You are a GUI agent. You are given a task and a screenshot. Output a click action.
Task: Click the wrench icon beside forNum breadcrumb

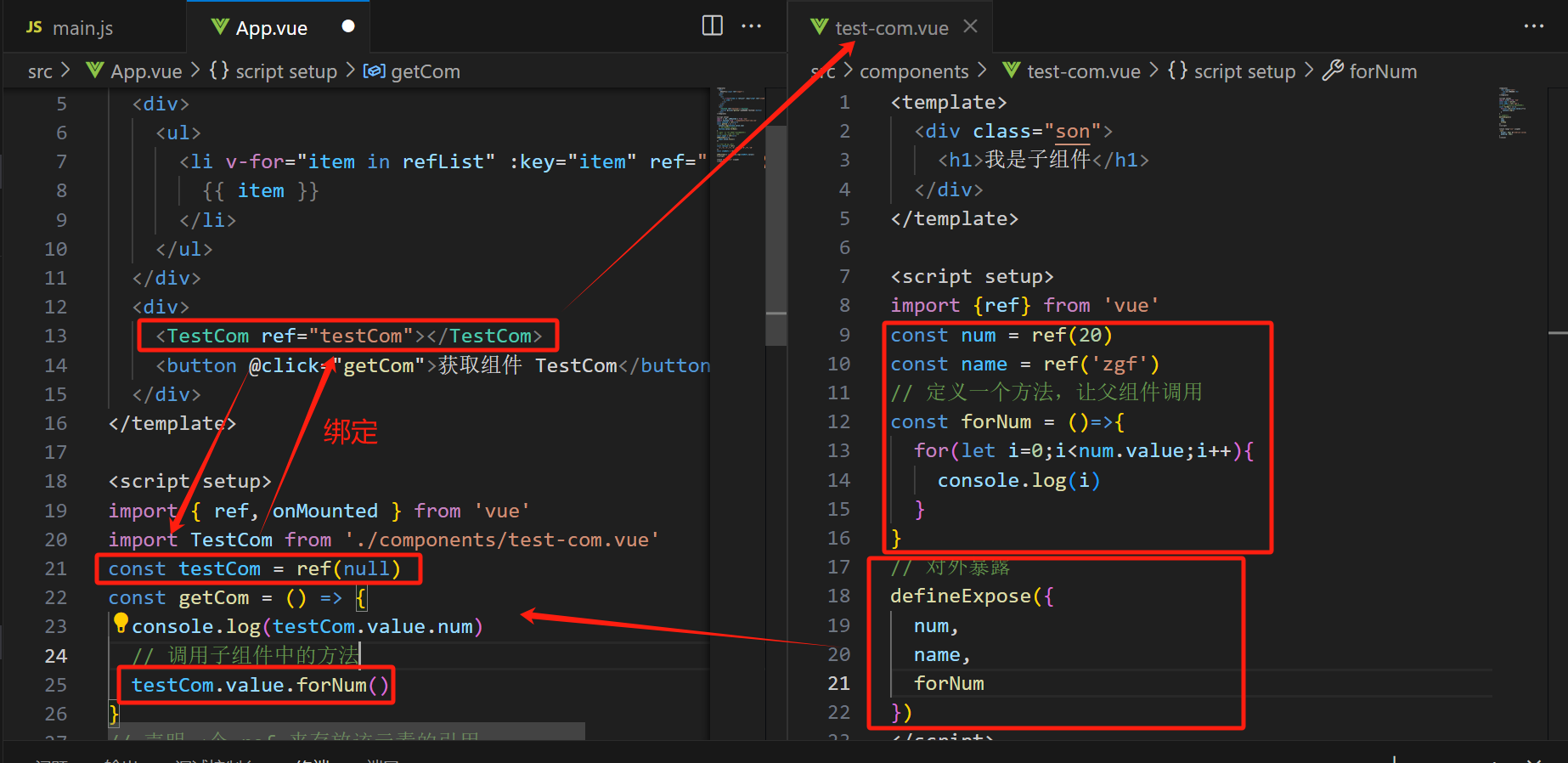1333,71
